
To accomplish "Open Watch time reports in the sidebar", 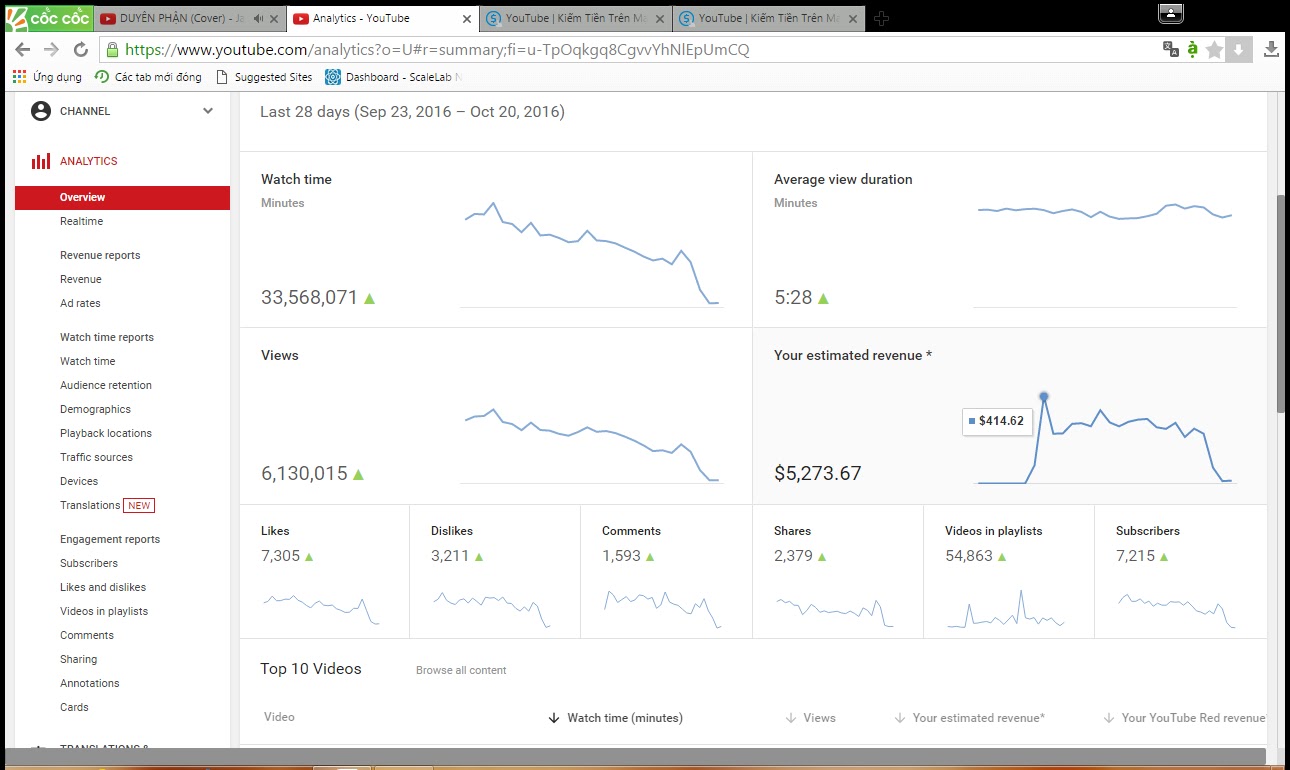I will click(x=107, y=337).
